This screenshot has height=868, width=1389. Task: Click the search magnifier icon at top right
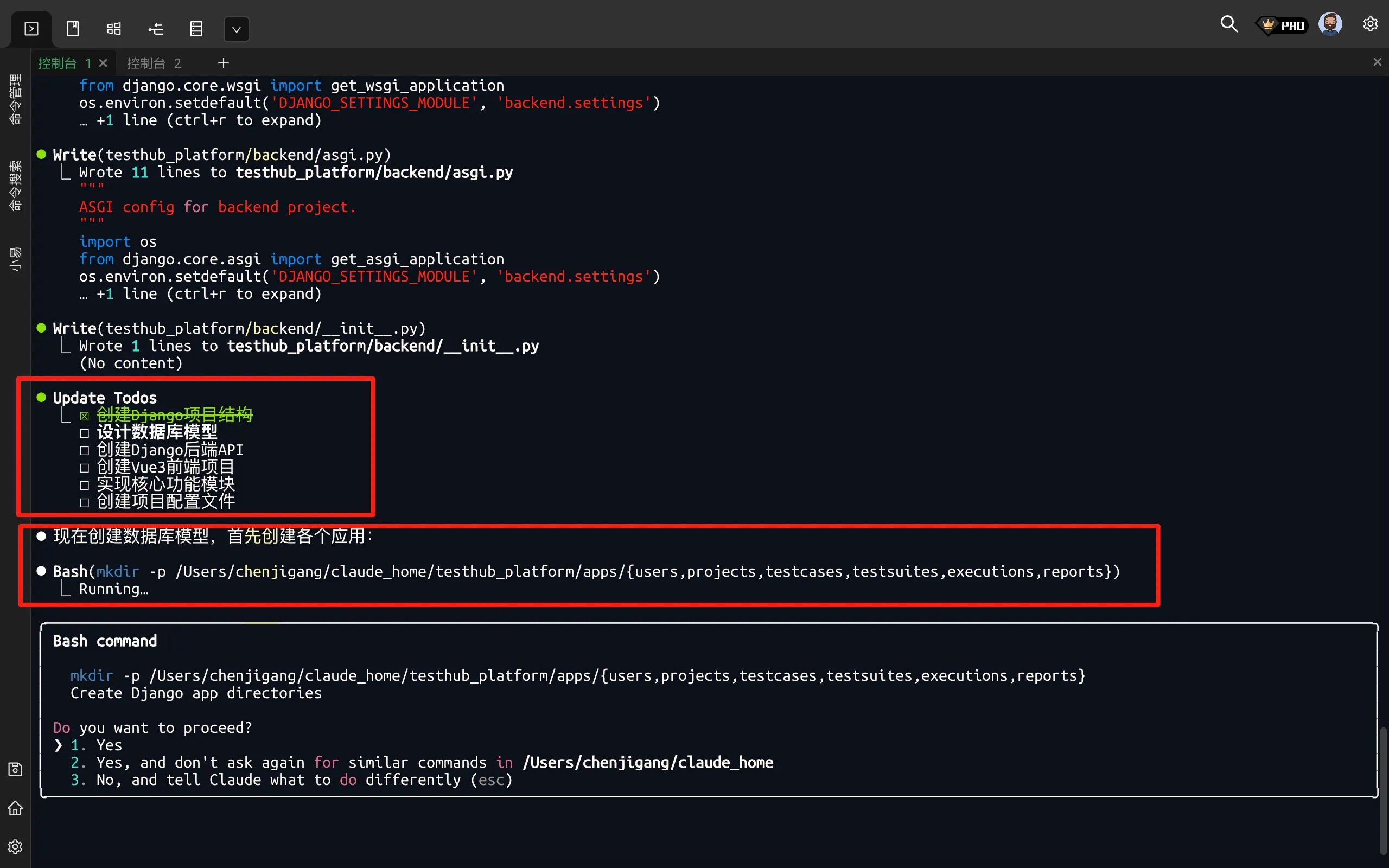point(1228,24)
